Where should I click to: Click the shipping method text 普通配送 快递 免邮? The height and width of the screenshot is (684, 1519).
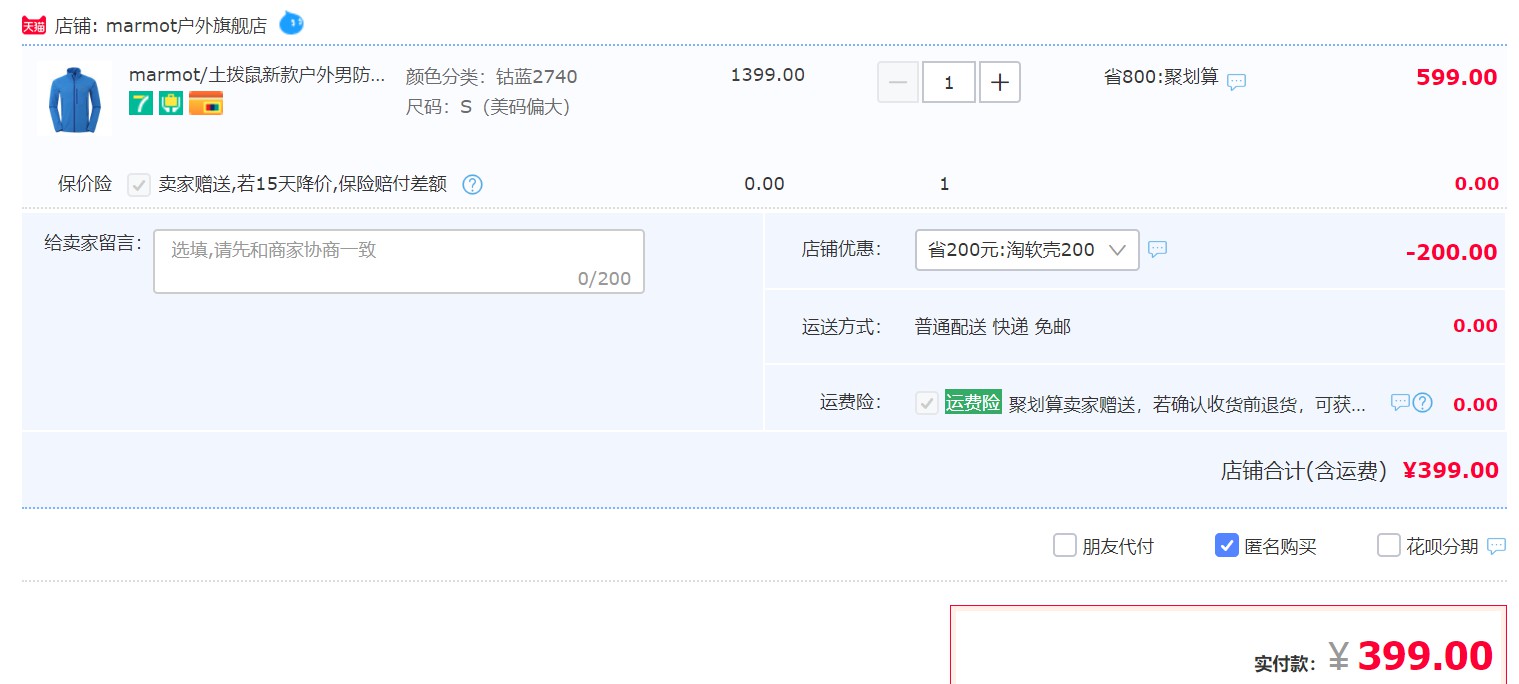tap(993, 327)
